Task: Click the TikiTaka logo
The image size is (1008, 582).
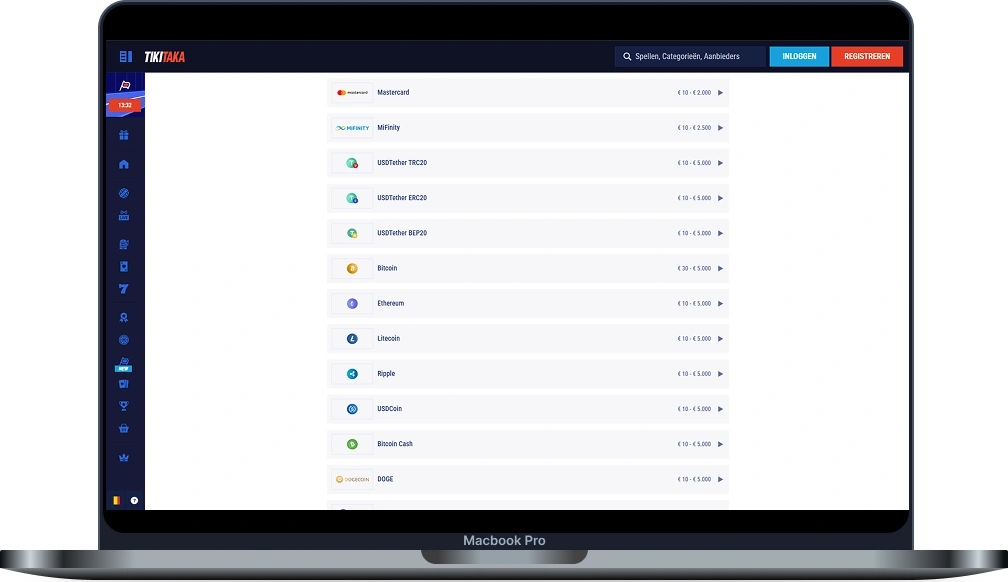Action: point(165,57)
